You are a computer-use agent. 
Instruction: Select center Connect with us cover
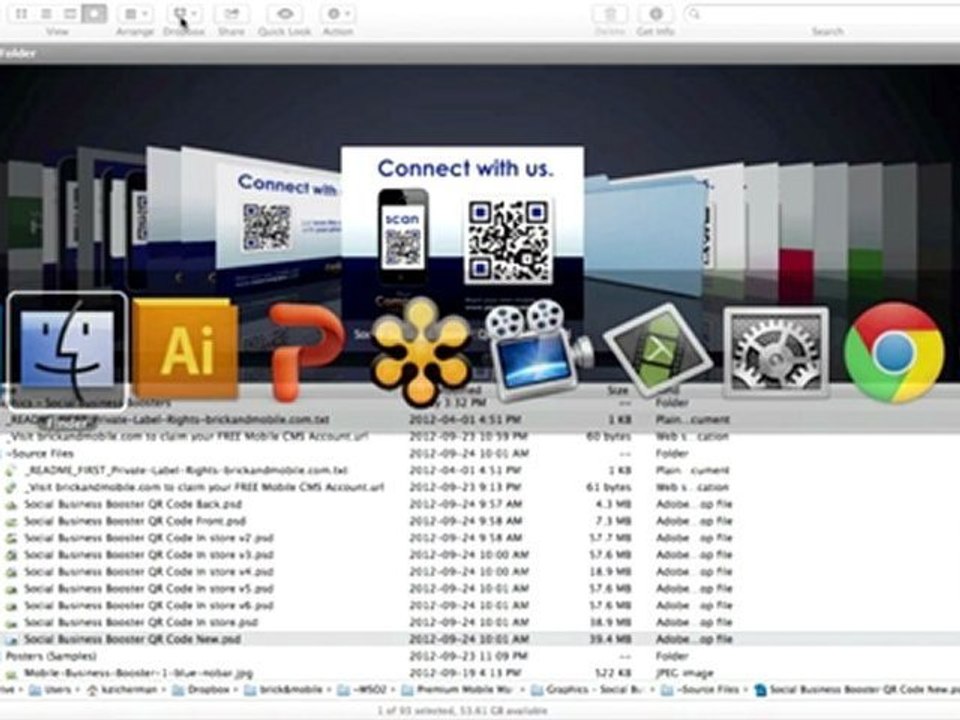click(x=462, y=227)
